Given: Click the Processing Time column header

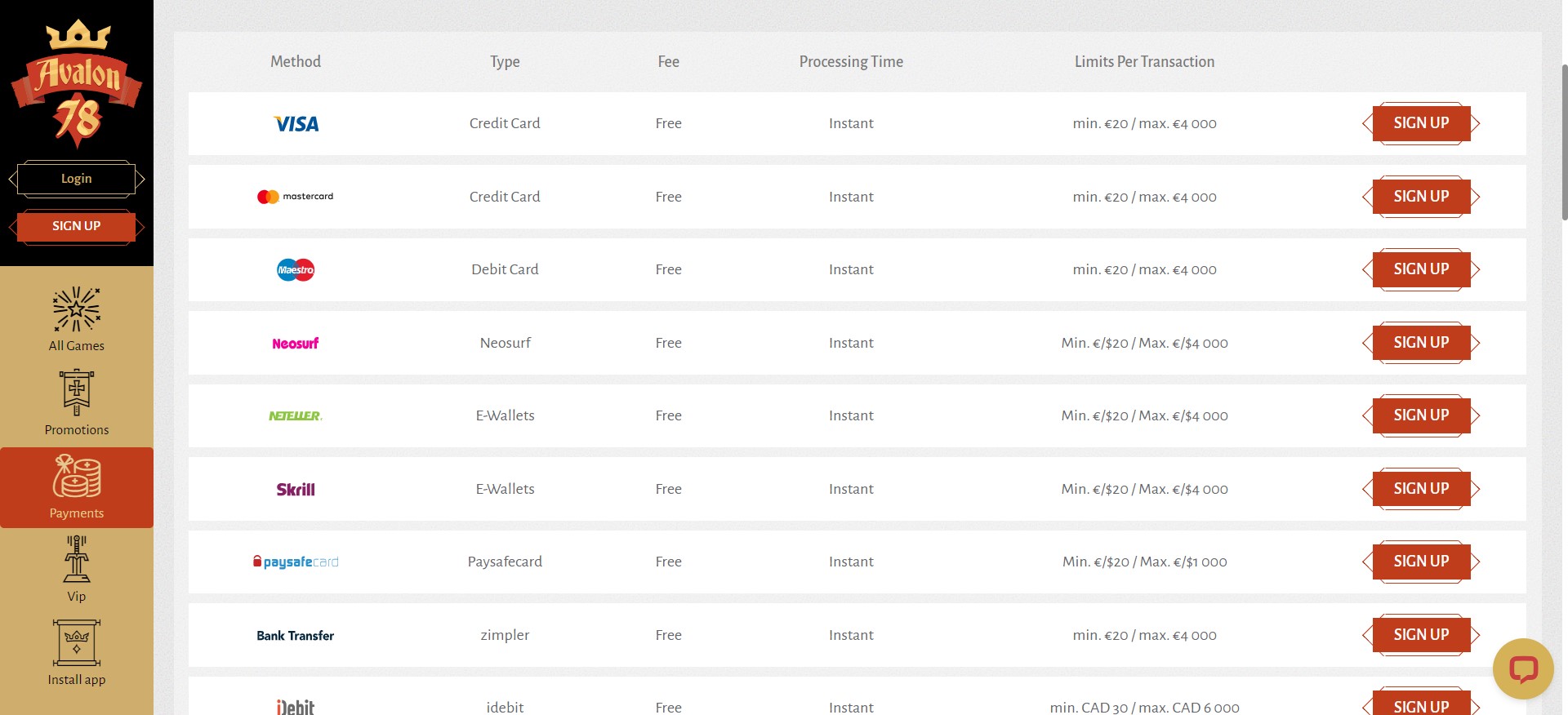Looking at the screenshot, I should click(851, 62).
